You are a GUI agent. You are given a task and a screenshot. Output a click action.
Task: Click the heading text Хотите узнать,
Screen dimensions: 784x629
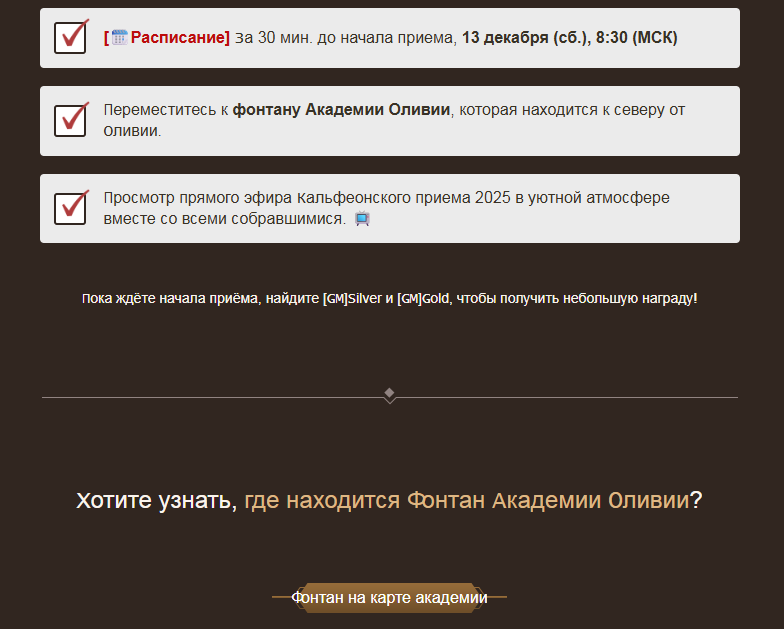pos(156,500)
